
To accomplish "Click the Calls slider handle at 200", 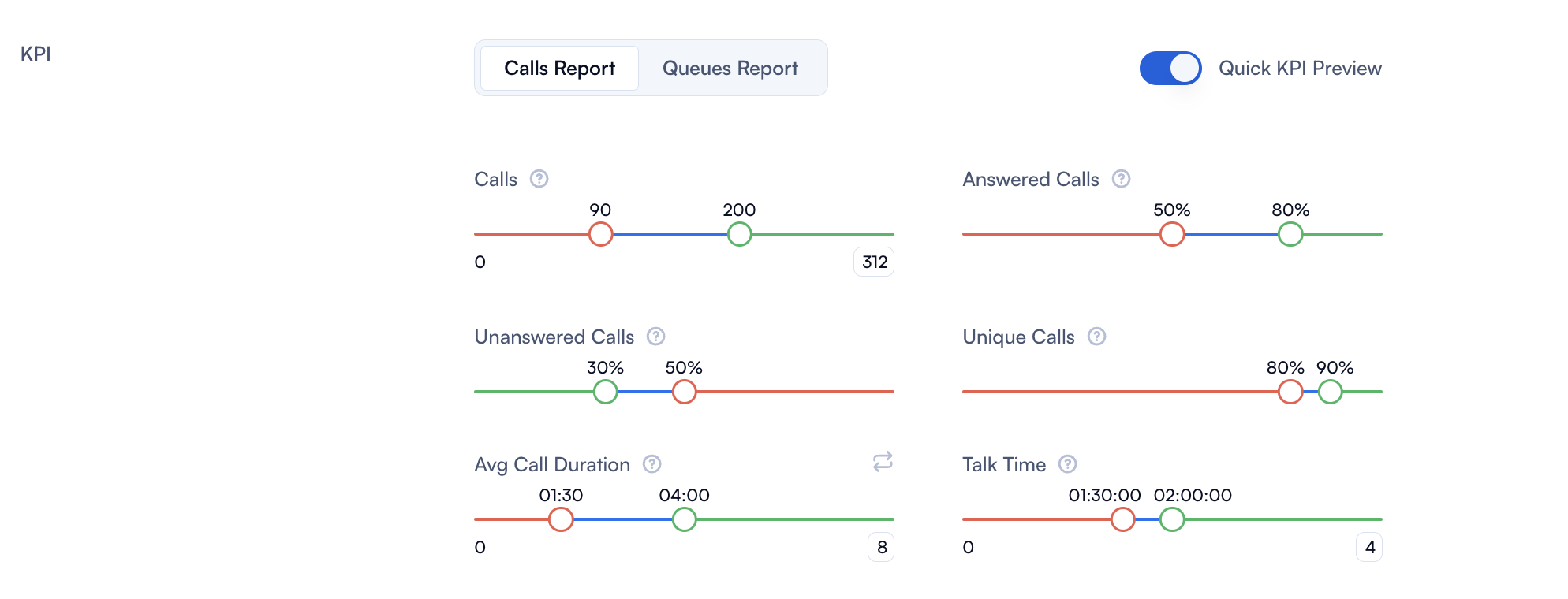I will pos(739,234).
